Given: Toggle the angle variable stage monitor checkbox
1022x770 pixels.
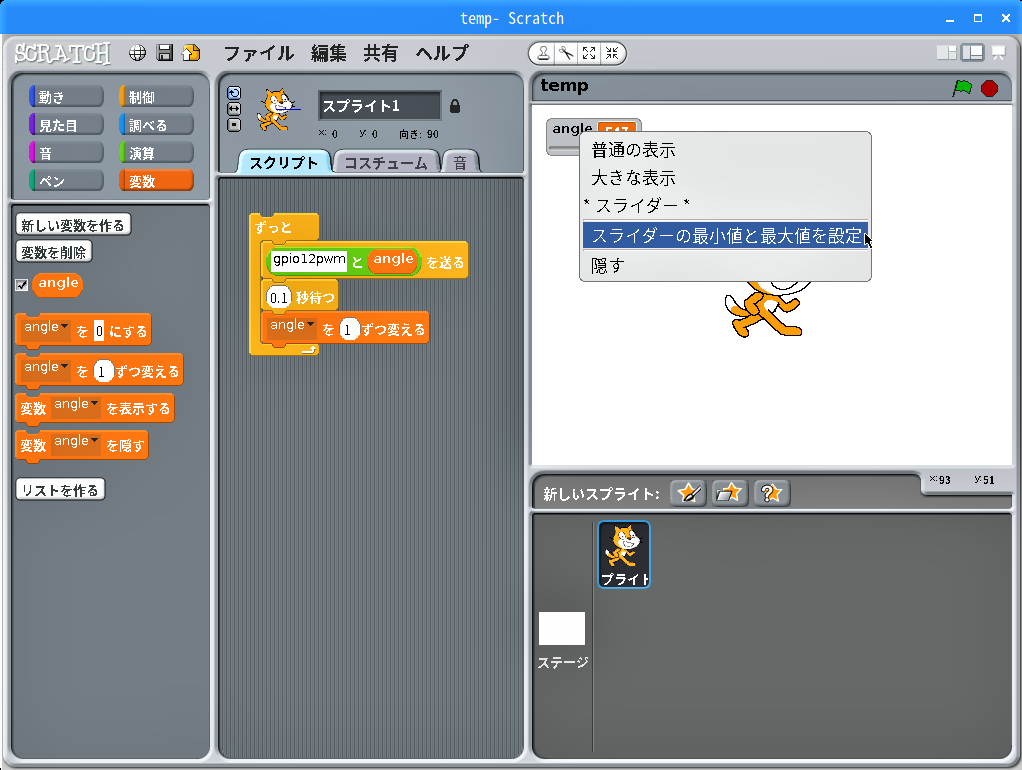Looking at the screenshot, I should (22, 285).
